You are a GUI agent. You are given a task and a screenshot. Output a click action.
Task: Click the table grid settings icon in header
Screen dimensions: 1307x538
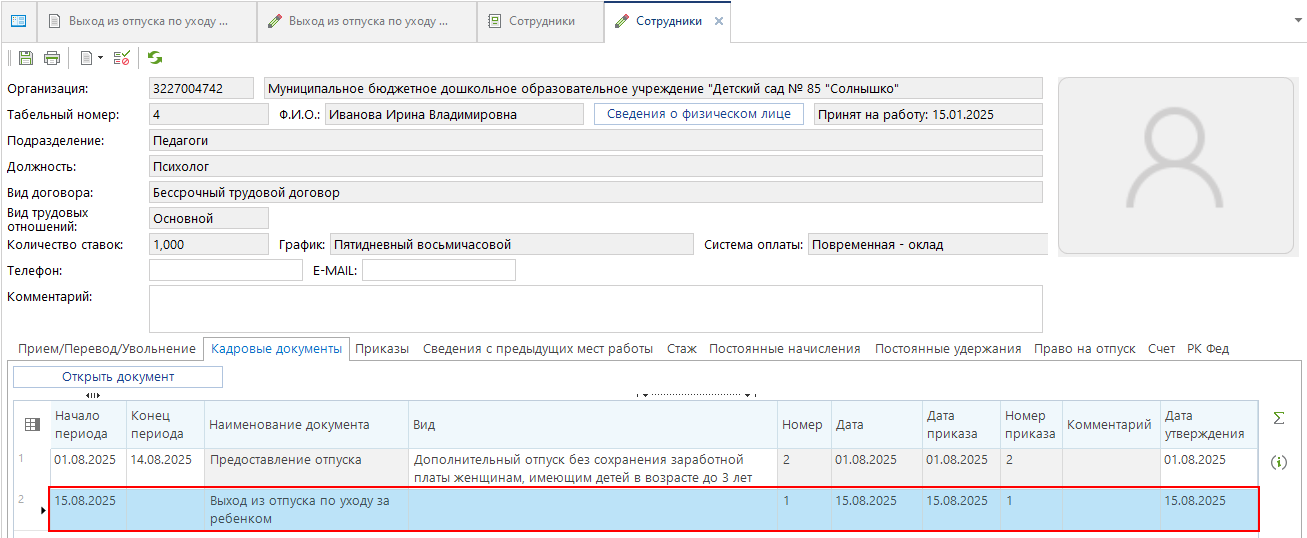pyautogui.click(x=32, y=425)
